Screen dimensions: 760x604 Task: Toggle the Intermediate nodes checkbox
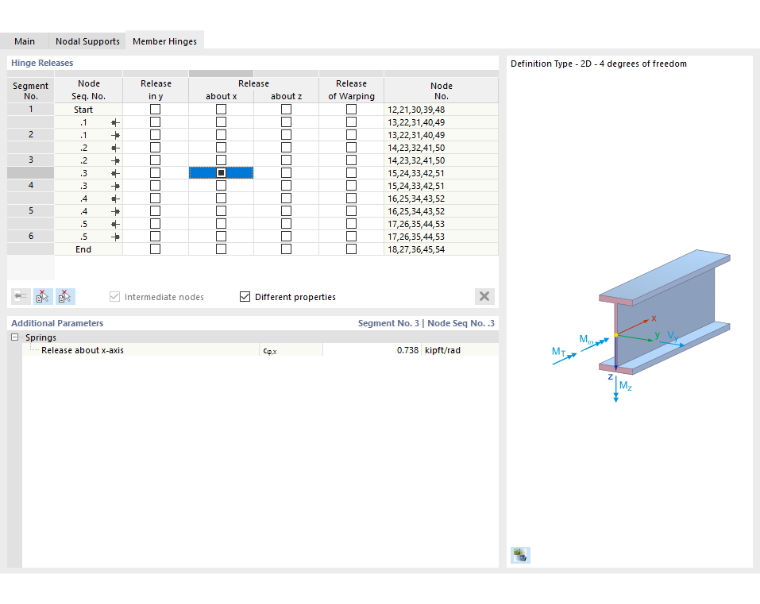point(114,296)
